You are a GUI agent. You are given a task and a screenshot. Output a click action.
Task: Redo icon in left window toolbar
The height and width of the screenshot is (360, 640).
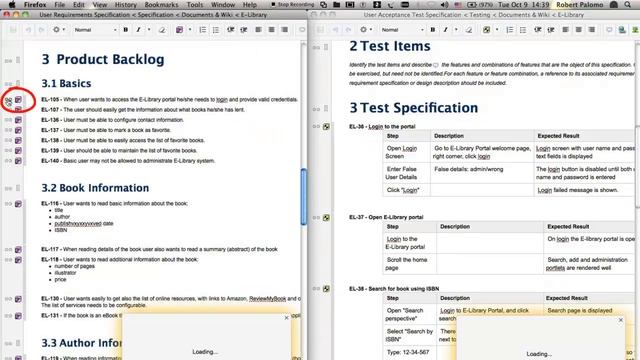(41, 30)
